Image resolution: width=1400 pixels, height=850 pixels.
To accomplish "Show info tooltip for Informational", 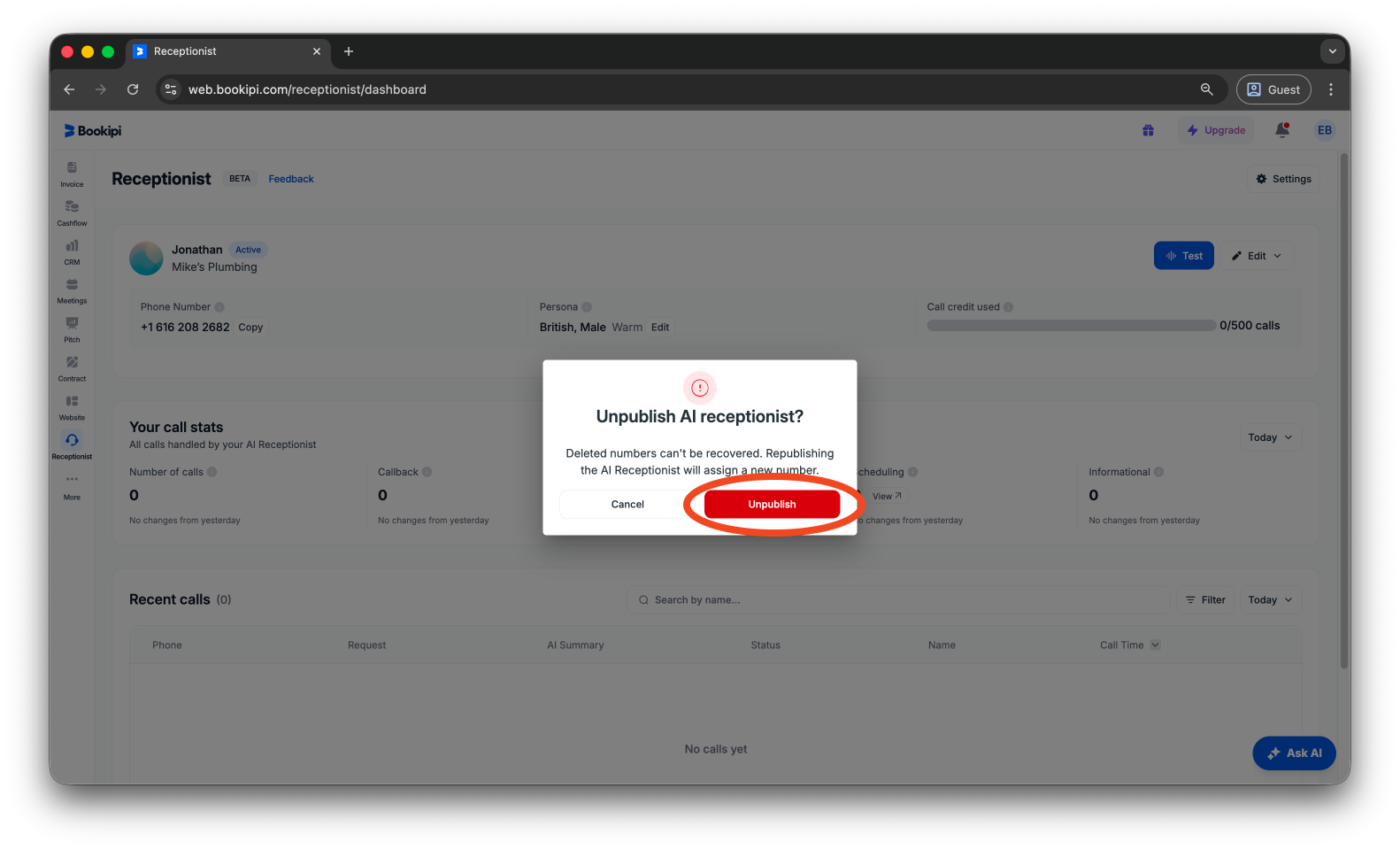I will point(1159,472).
